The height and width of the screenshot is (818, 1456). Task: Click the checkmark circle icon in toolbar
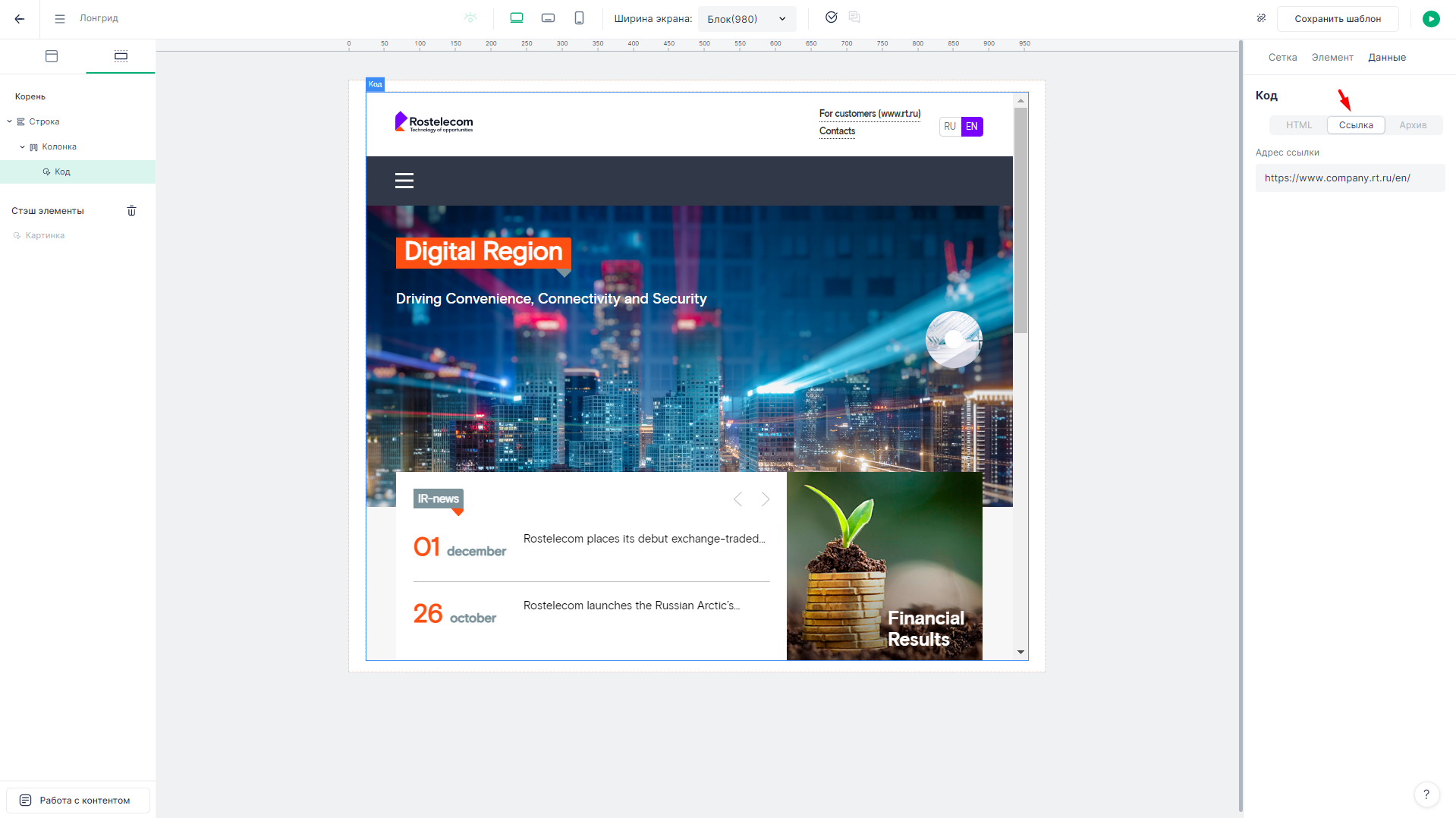coord(832,17)
